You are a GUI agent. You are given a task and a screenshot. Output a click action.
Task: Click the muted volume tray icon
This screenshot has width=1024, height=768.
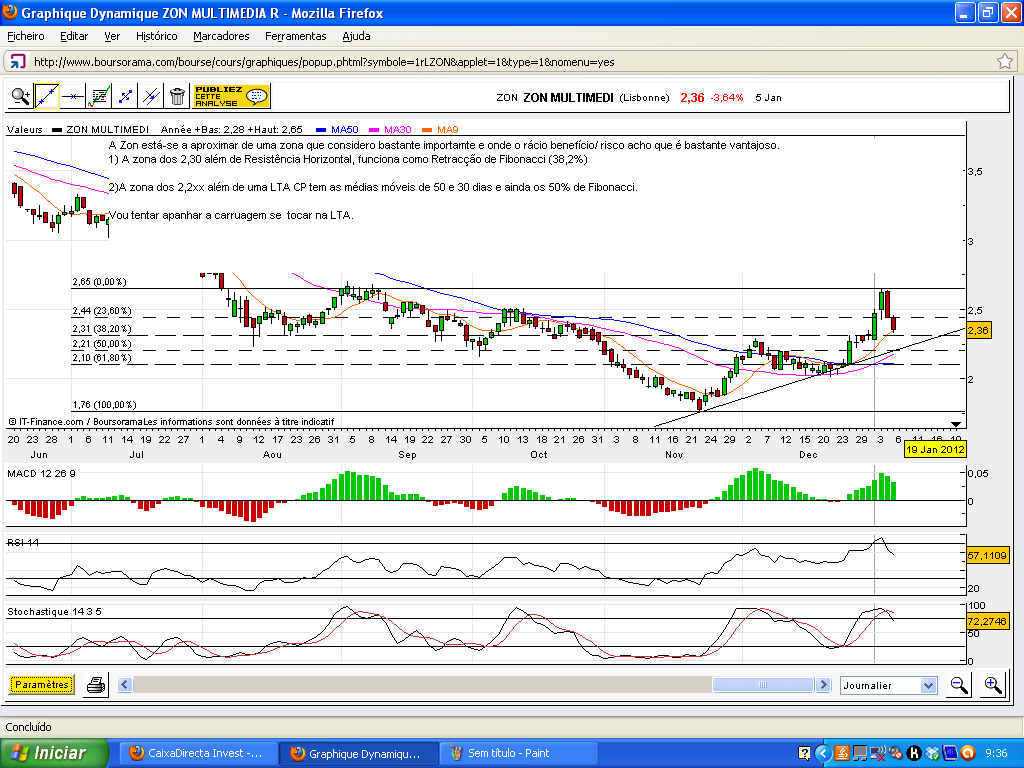pyautogui.click(x=896, y=754)
